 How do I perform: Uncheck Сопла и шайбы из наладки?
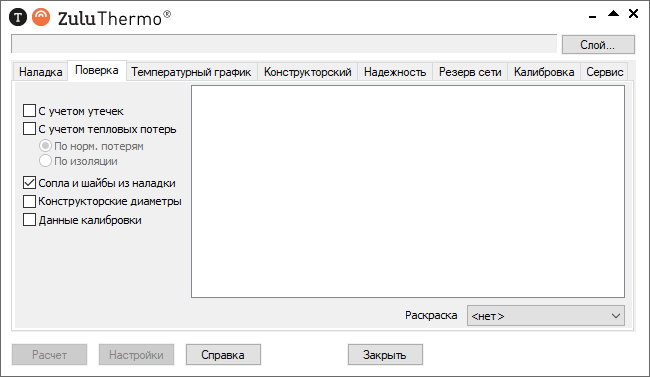click(x=29, y=182)
